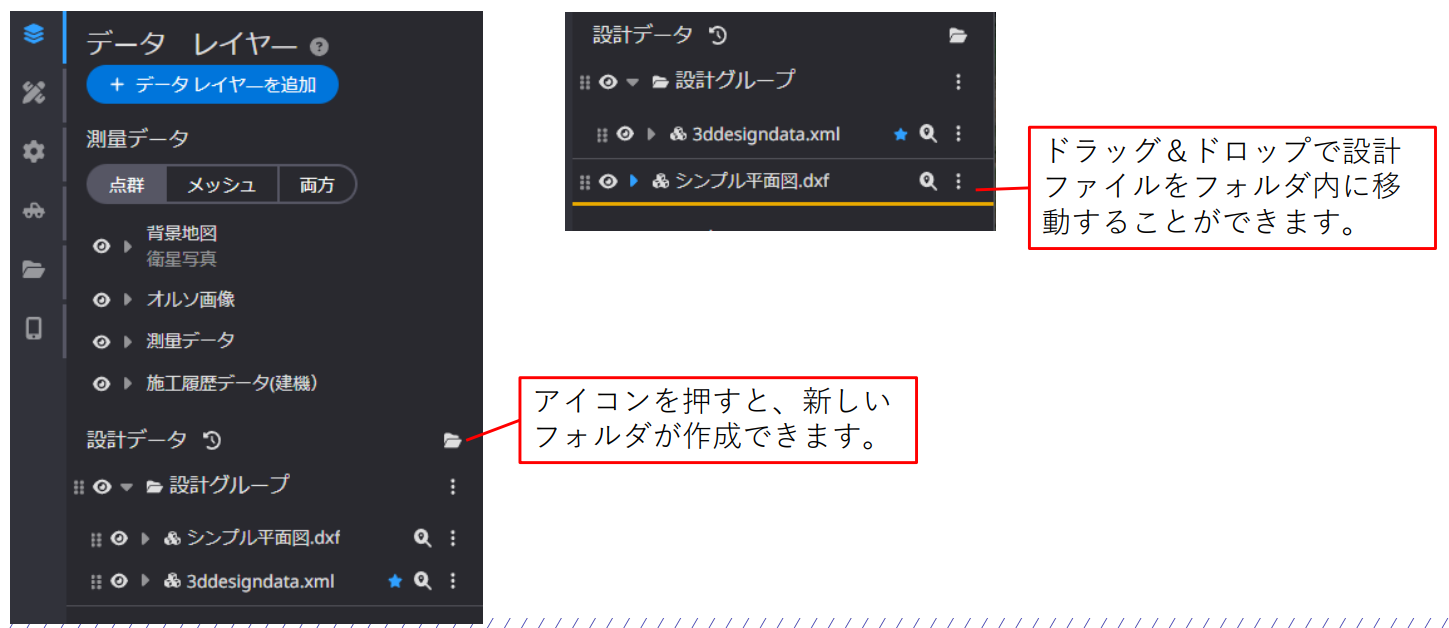1449x628 pixels.
Task: Open the construction machine sidebar icon
Action: point(34,211)
